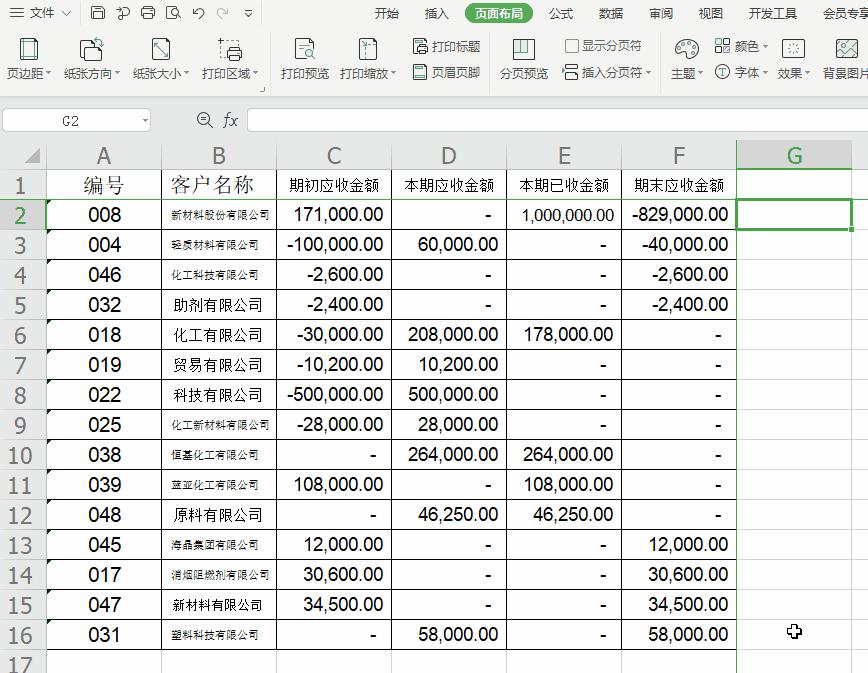Open the 主题 themes gallery
The image size is (868, 673).
click(x=685, y=57)
